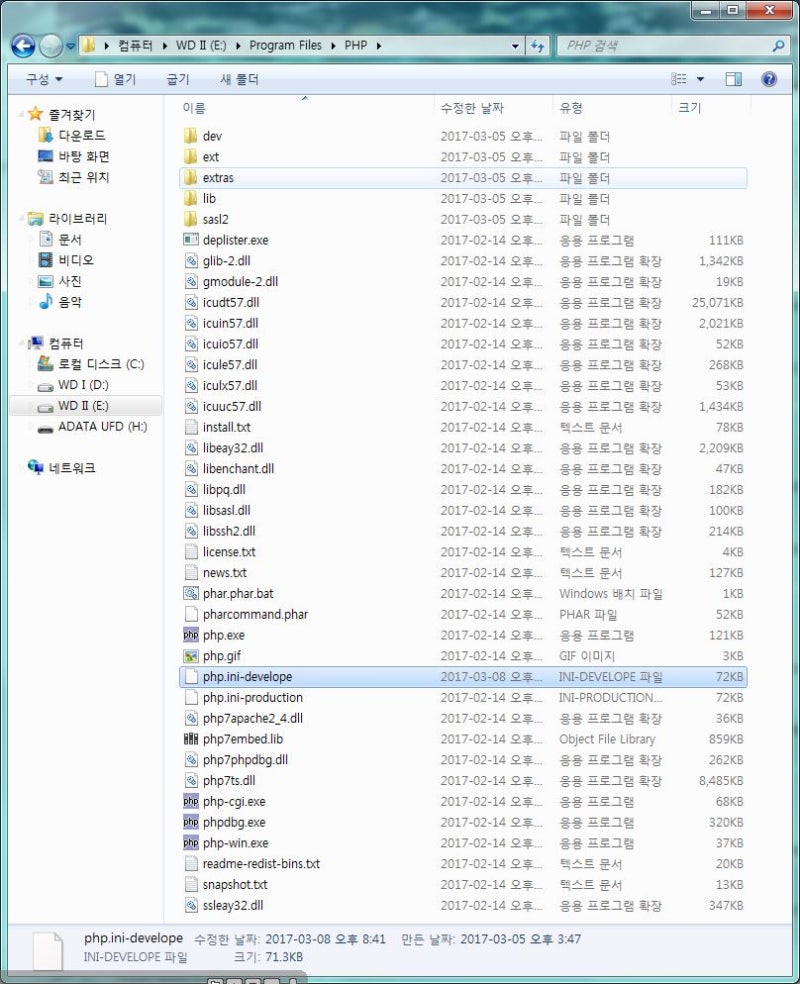Click the extras folder icon

(191, 177)
